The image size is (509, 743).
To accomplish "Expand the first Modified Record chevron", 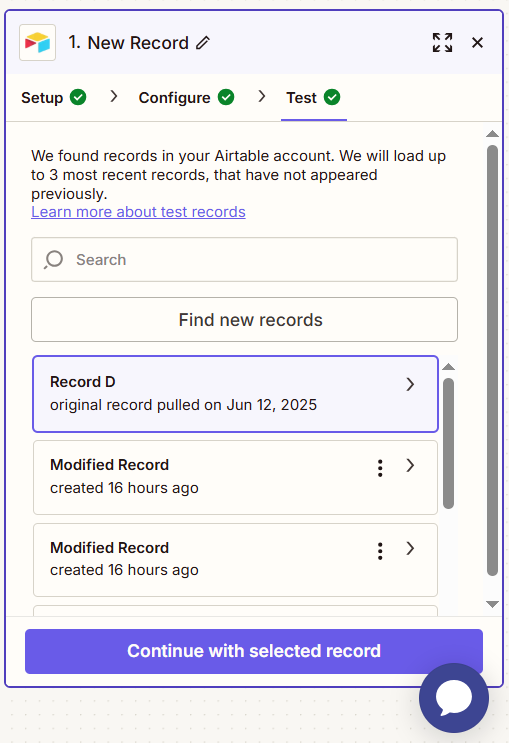I will 410,466.
